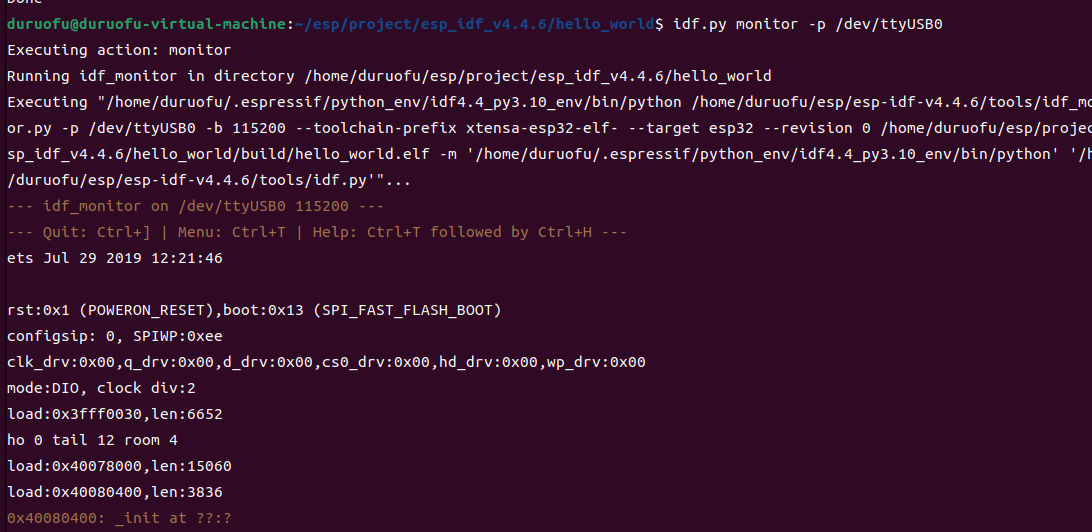Click the 'load:0x3fff0030,len:6652' line

[115, 414]
